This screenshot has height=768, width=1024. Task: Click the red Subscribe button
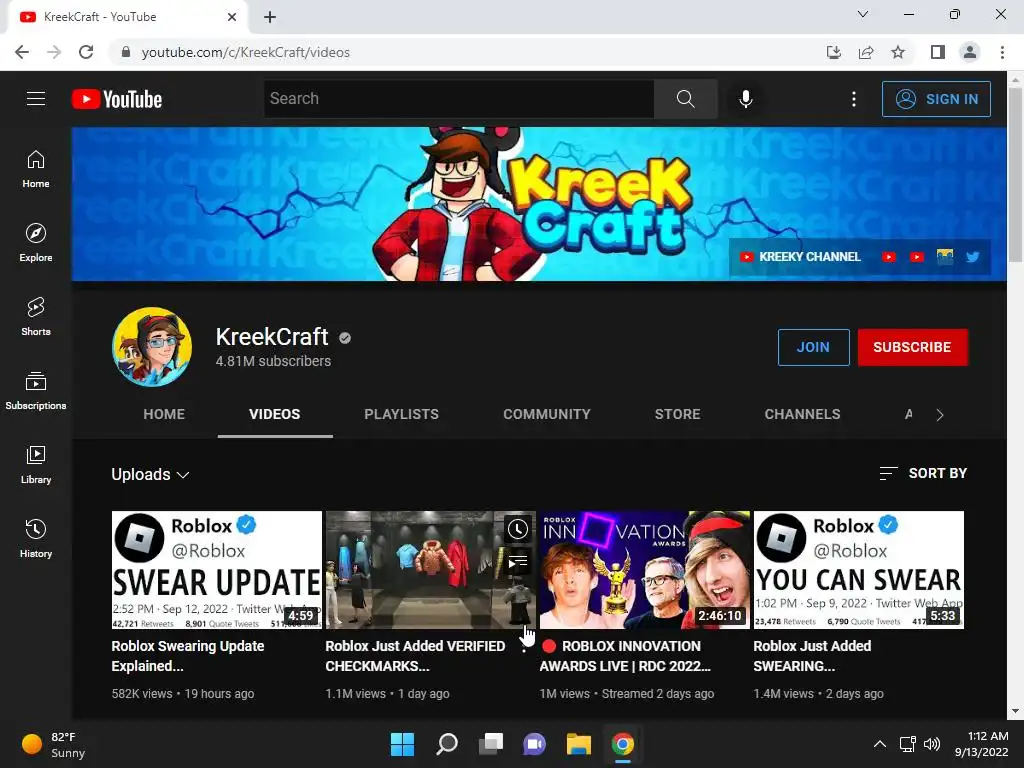pyautogui.click(x=912, y=347)
